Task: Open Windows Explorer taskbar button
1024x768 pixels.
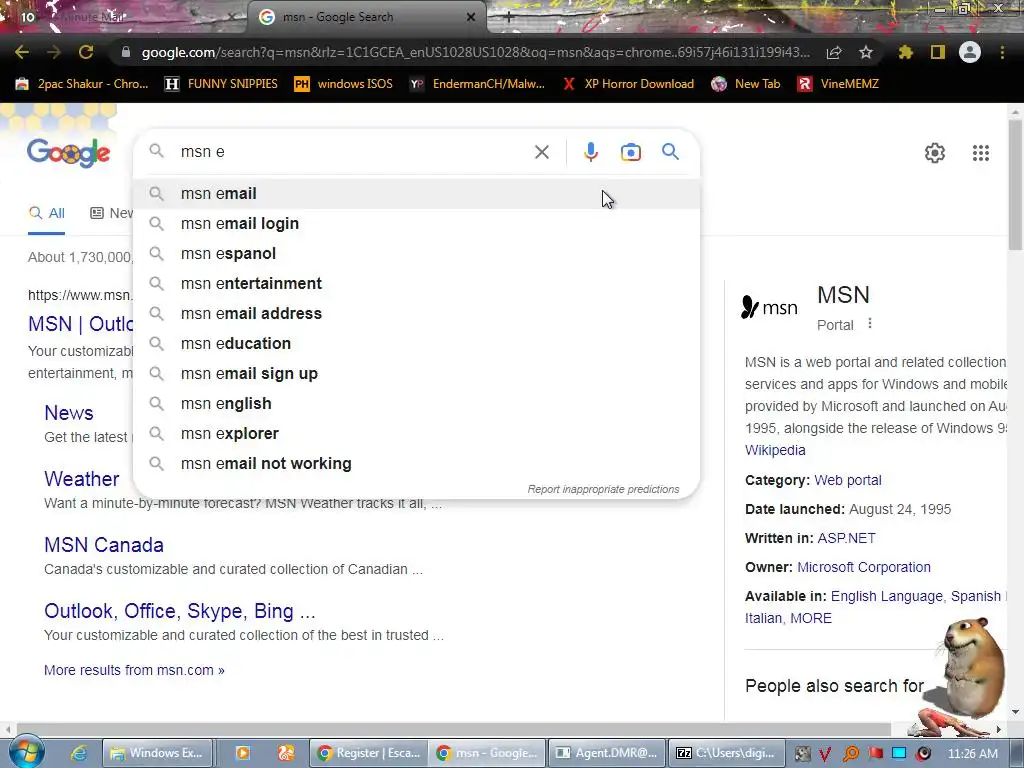Action: (158, 753)
